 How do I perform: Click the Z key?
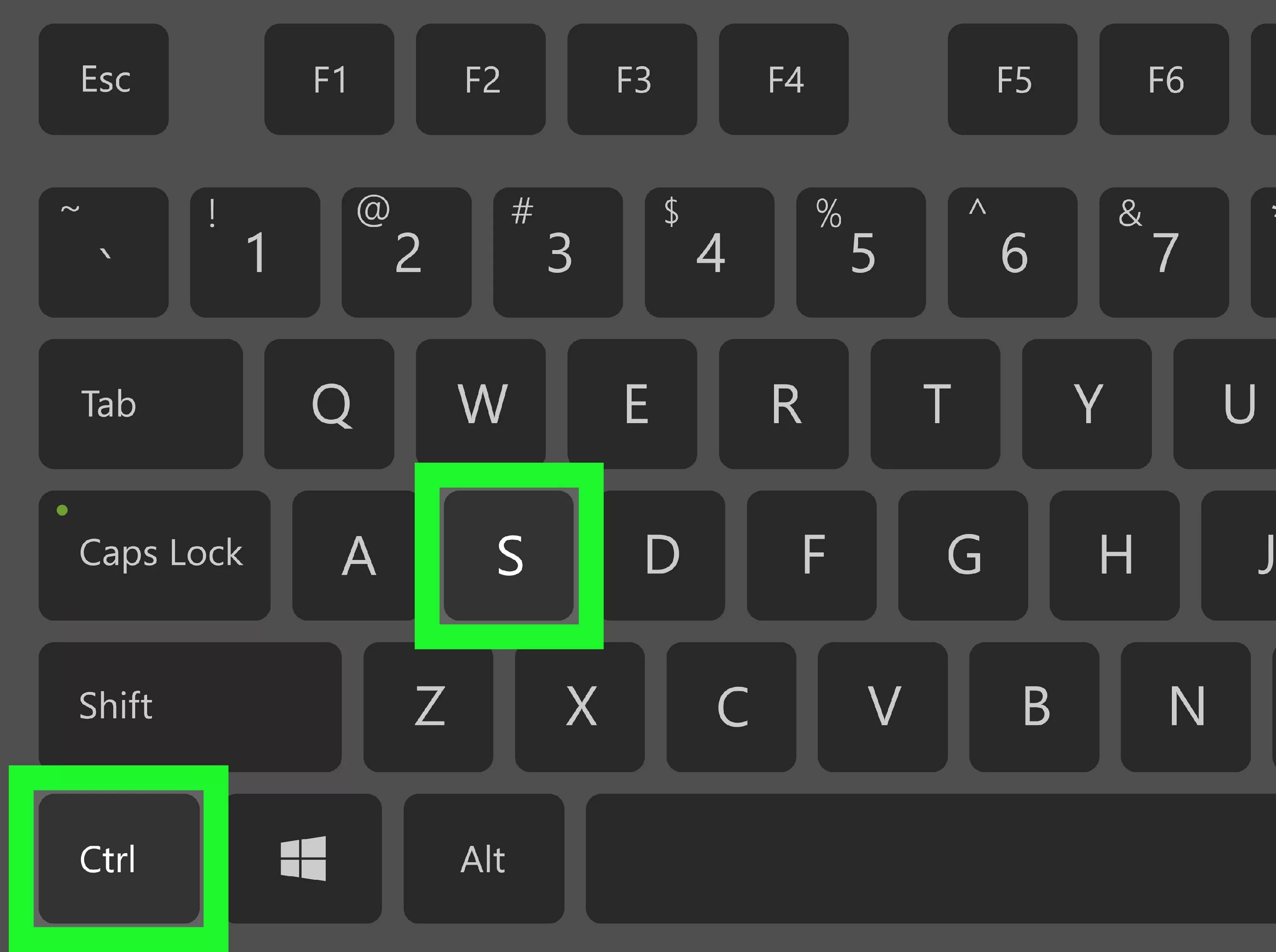tap(429, 707)
